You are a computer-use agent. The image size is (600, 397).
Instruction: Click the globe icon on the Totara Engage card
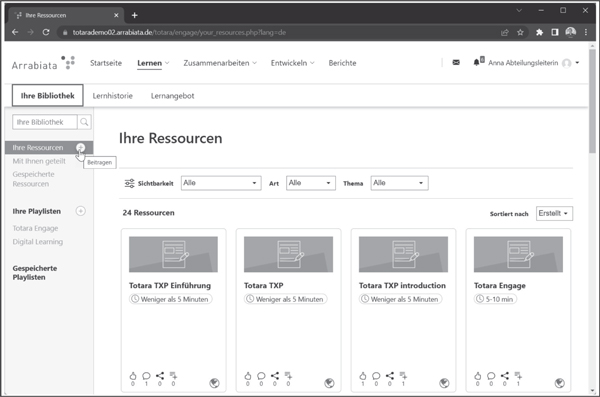pyautogui.click(x=559, y=383)
